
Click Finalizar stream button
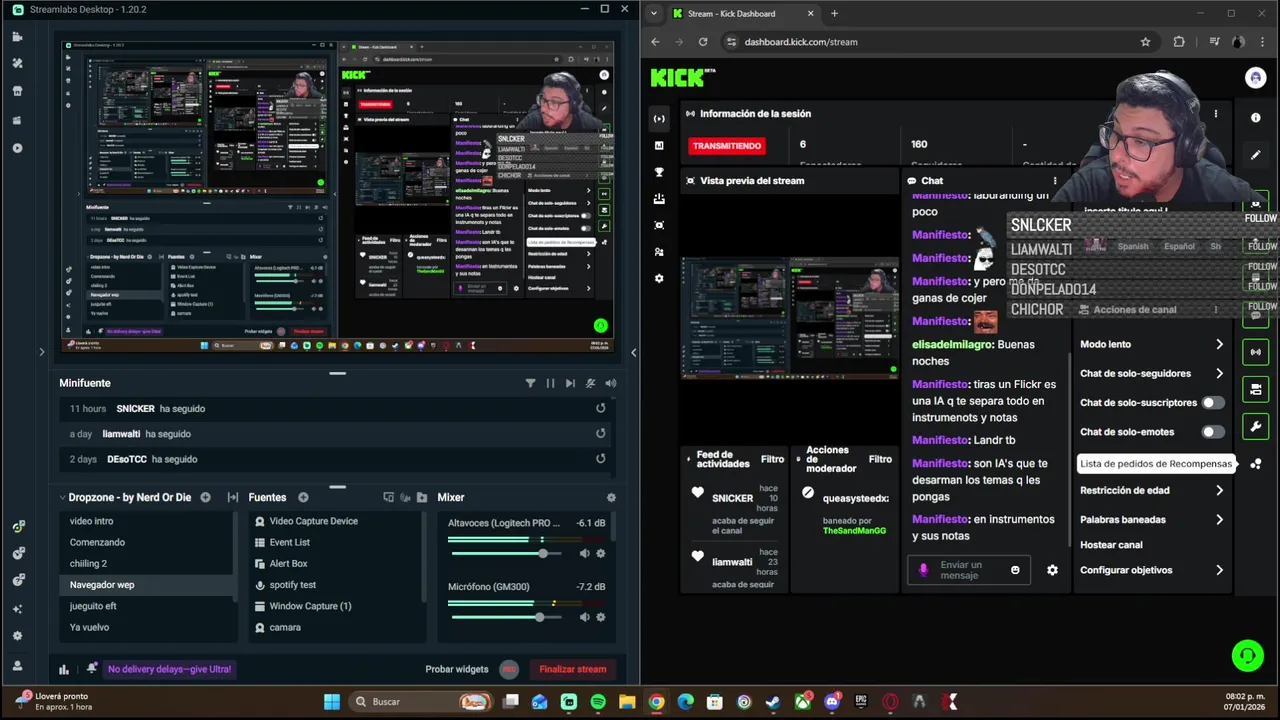pyautogui.click(x=573, y=669)
